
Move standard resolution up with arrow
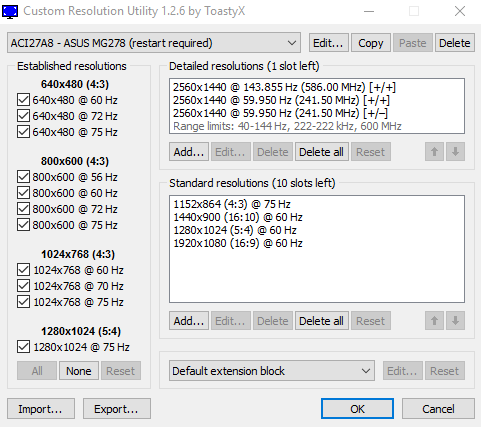point(434,321)
